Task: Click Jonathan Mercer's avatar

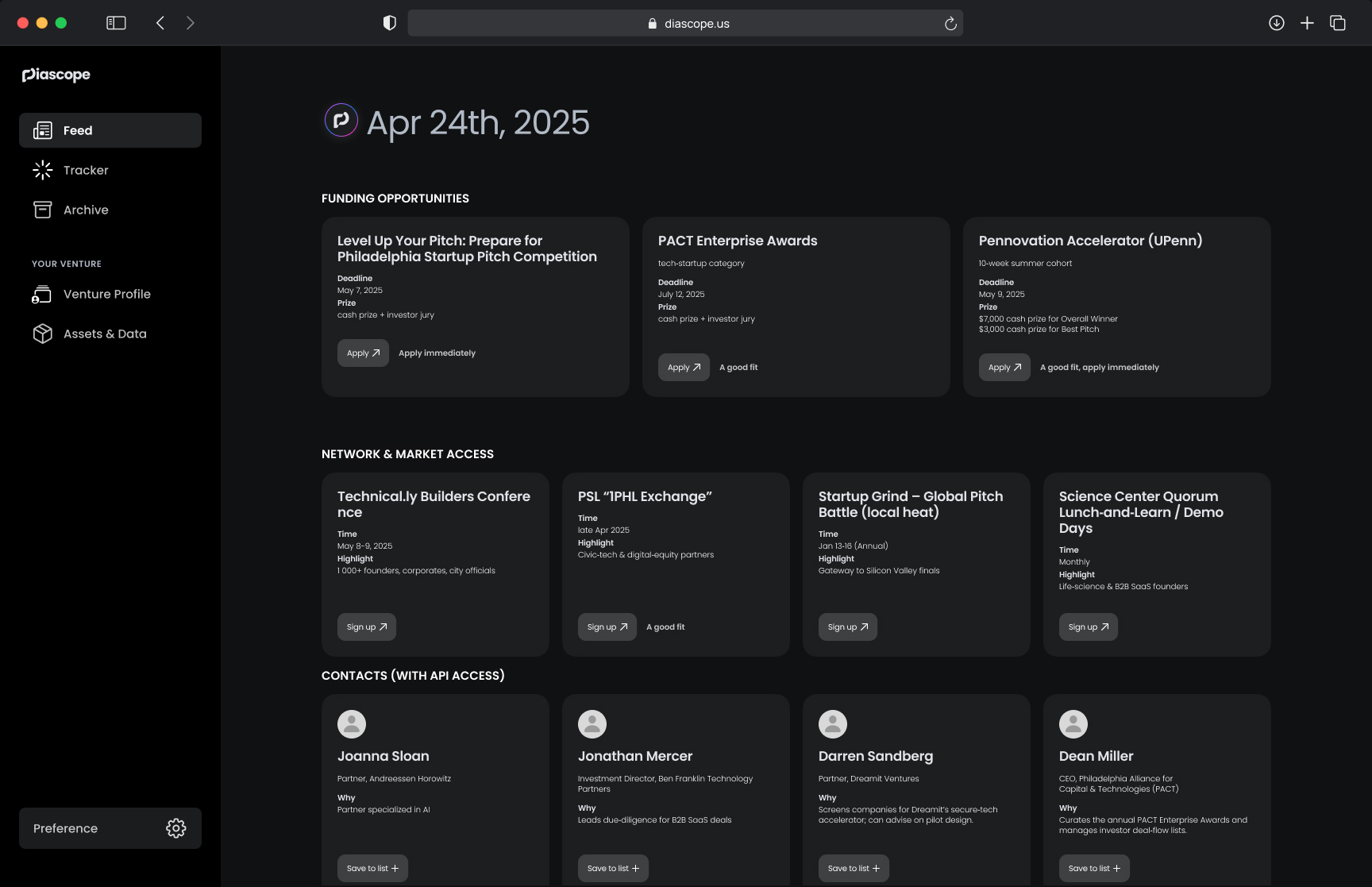Action: 592,724
